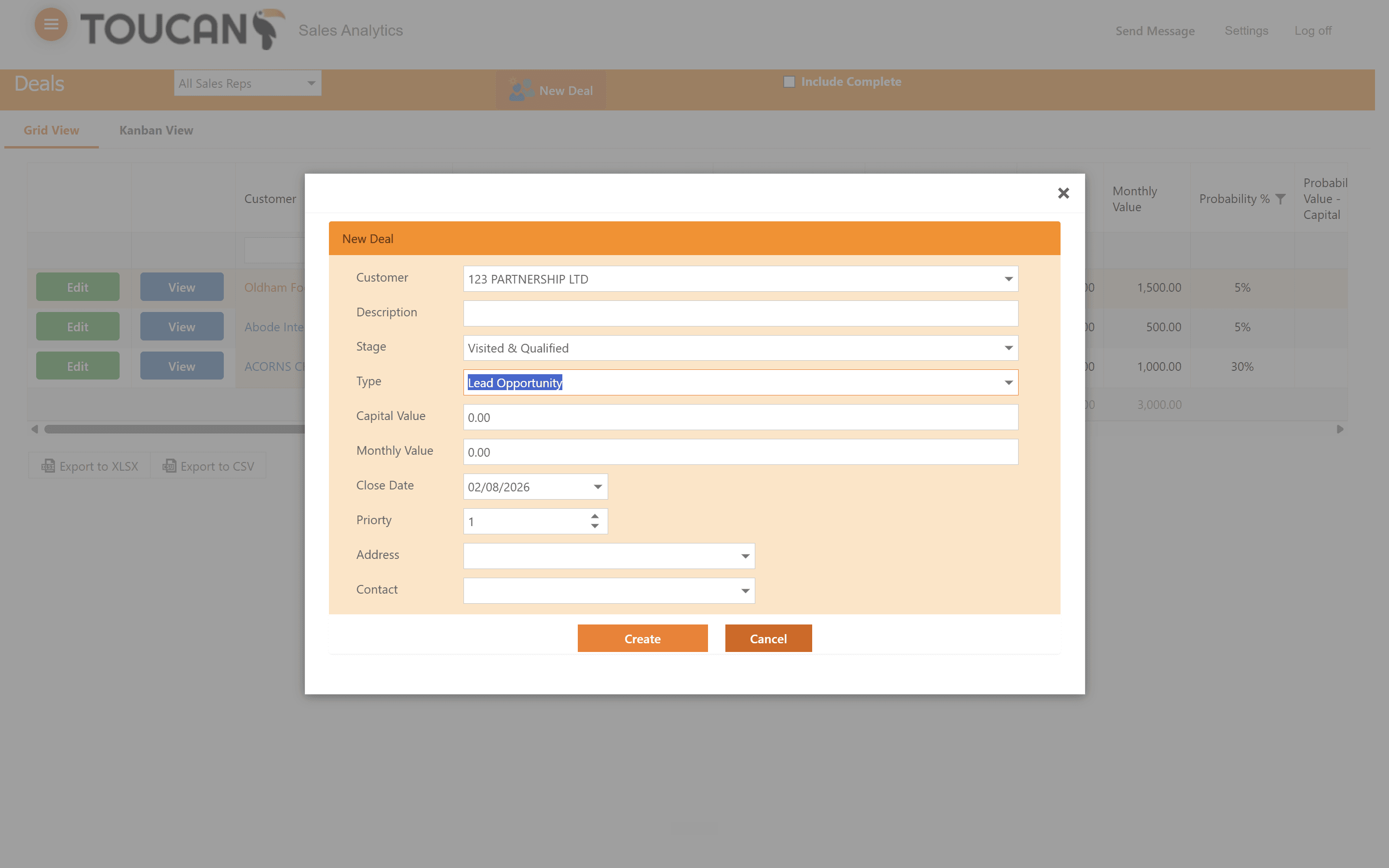Image resolution: width=1389 pixels, height=868 pixels.
Task: Open the hamburger menu icon
Action: (x=51, y=25)
